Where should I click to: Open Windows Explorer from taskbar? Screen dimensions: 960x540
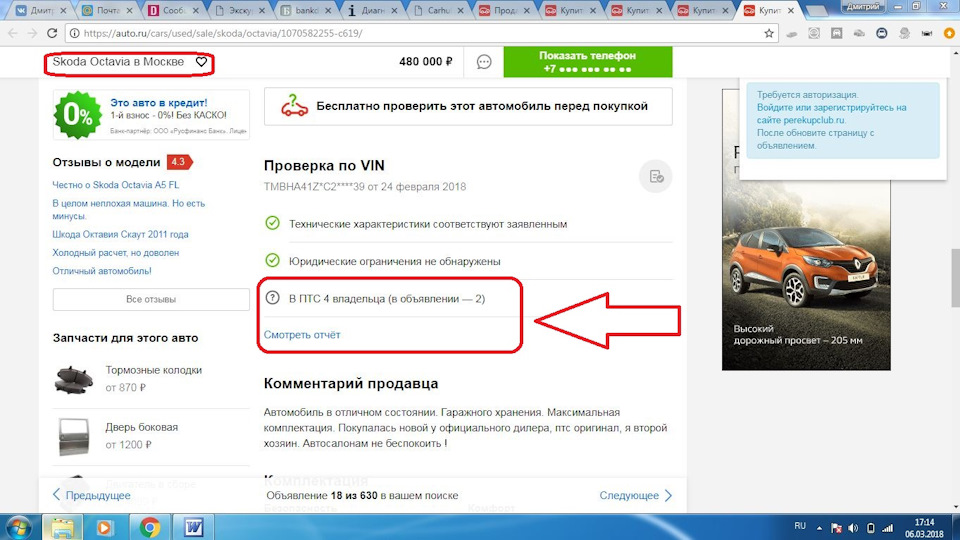(x=62, y=527)
